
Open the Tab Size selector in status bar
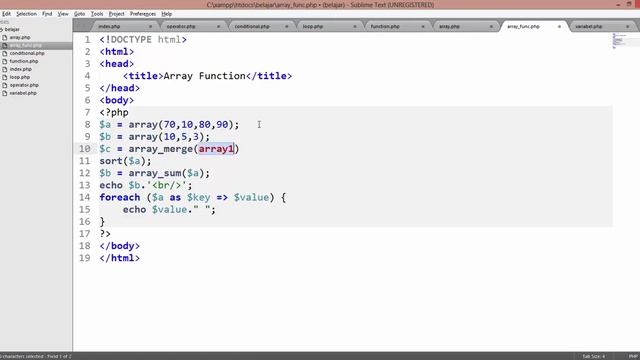tap(594, 357)
